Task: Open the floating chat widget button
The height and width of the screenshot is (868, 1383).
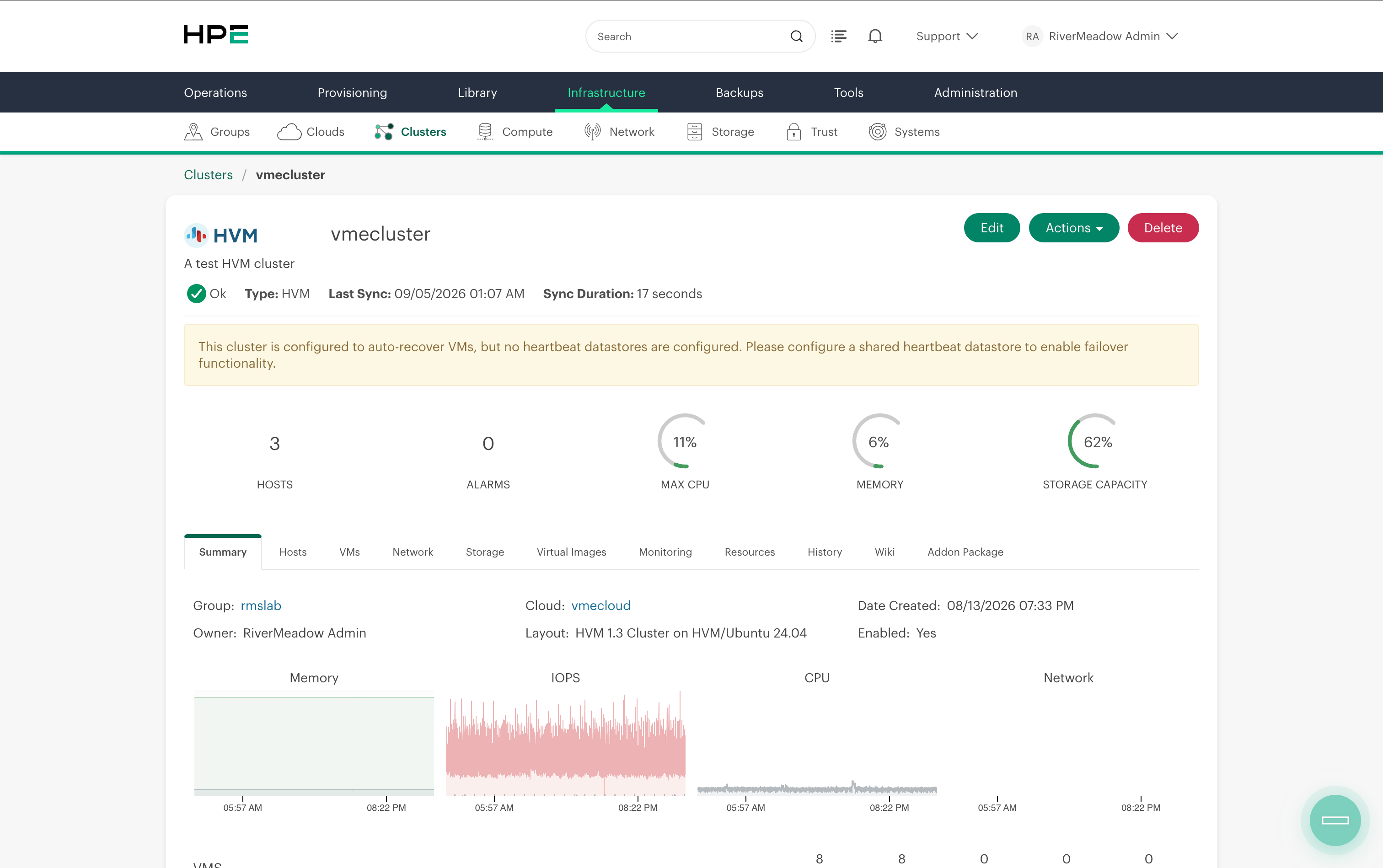Action: point(1335,820)
